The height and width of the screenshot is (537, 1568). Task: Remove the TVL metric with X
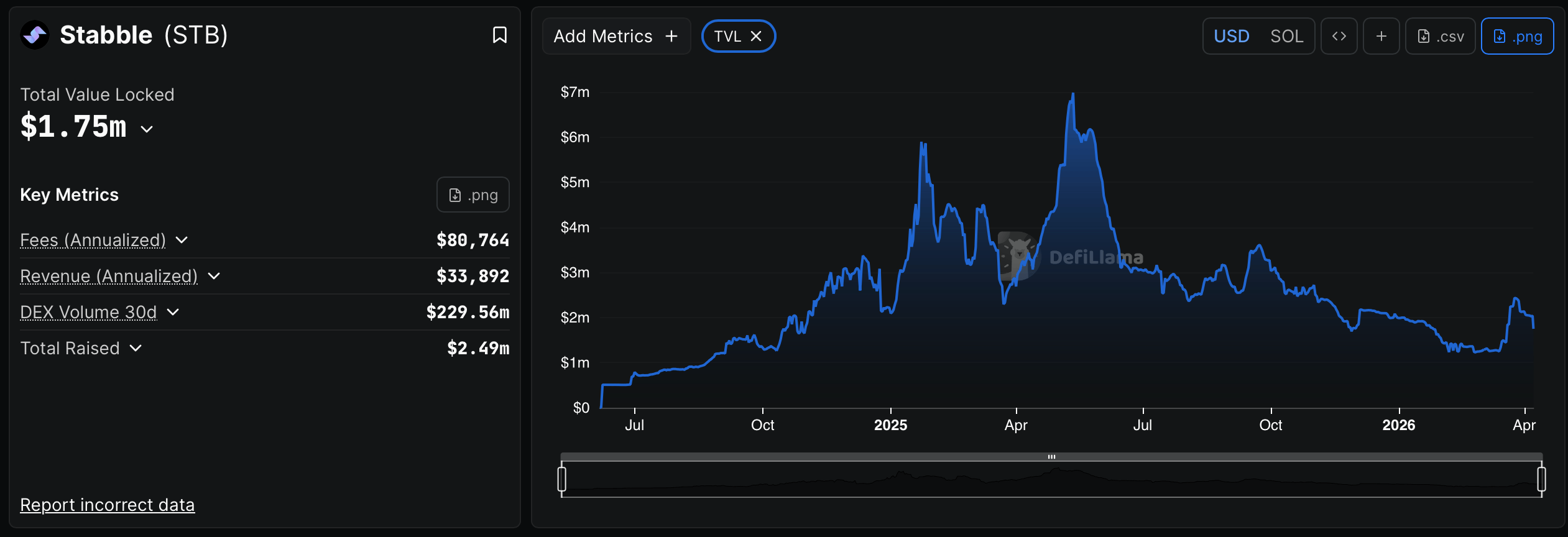(x=756, y=36)
